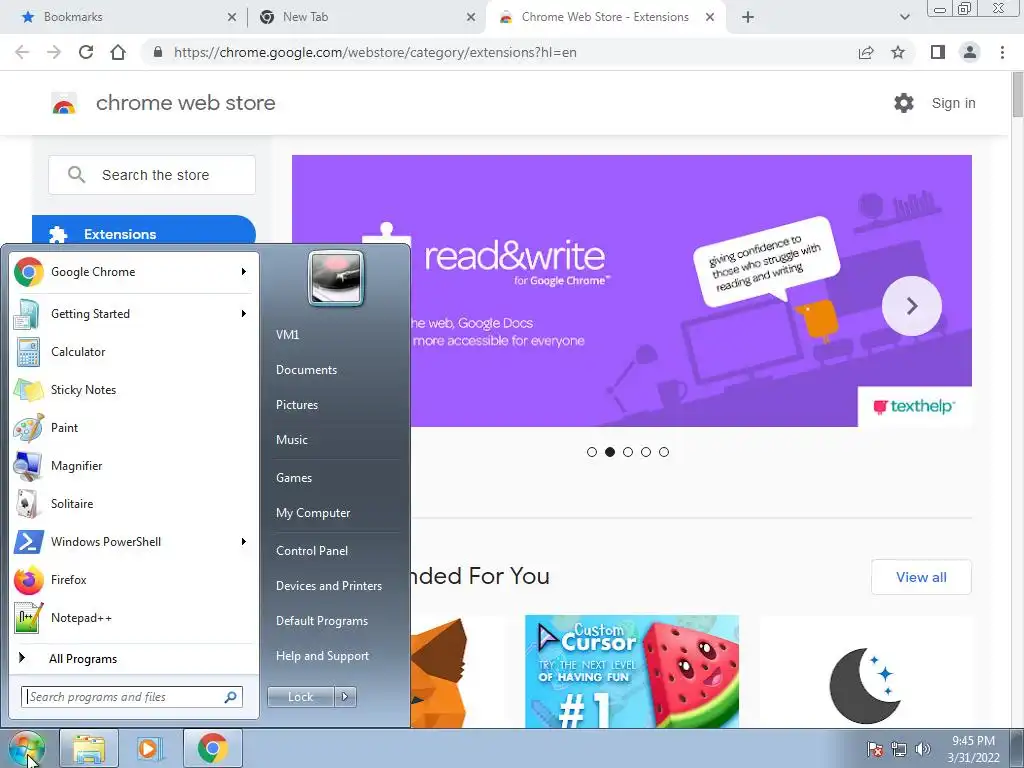The height and width of the screenshot is (768, 1024).
Task: Open Google Chrome from Start menu
Action: tap(135, 272)
